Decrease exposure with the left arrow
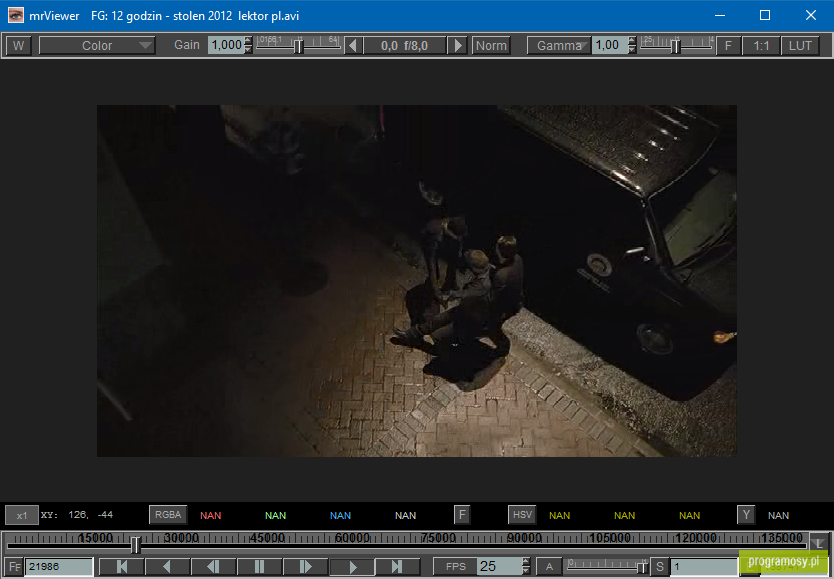 tap(353, 46)
